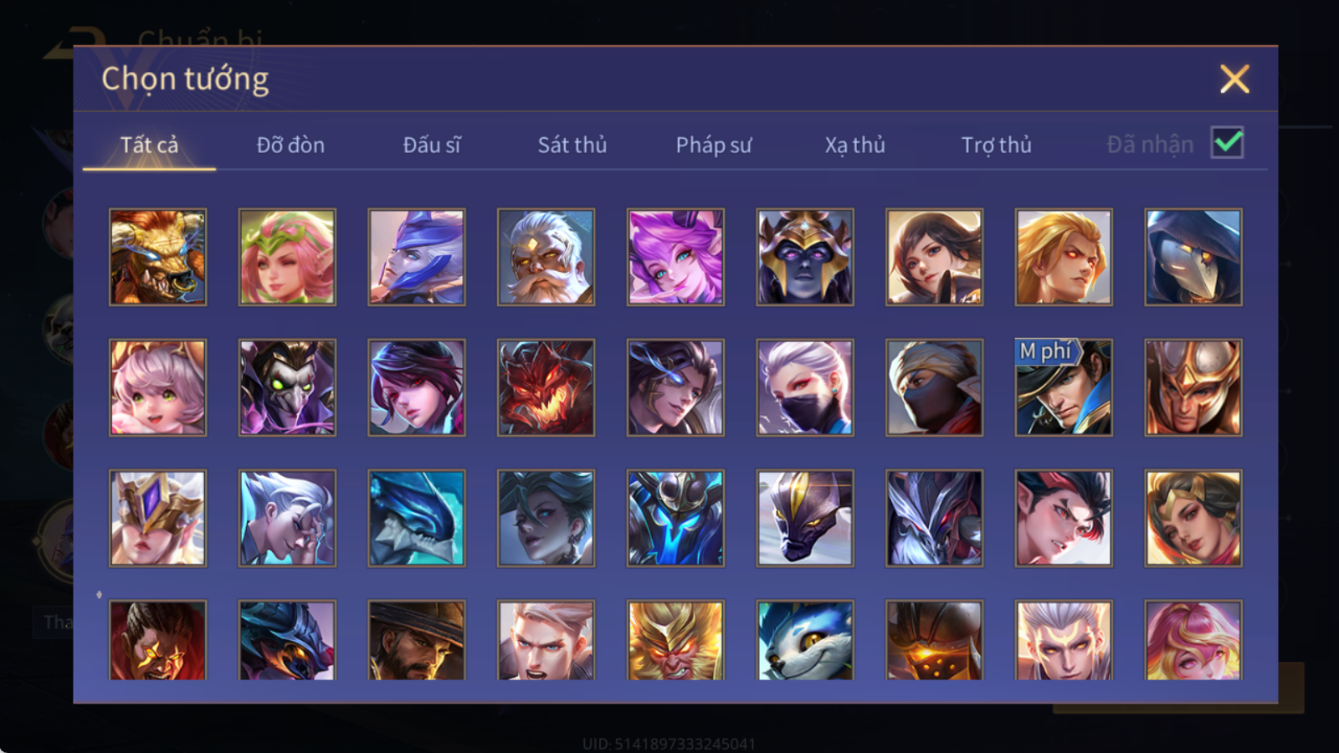This screenshot has height=753, width=1339.
Task: Pick the golden monkey king hero
Action: pyautogui.click(x=675, y=640)
